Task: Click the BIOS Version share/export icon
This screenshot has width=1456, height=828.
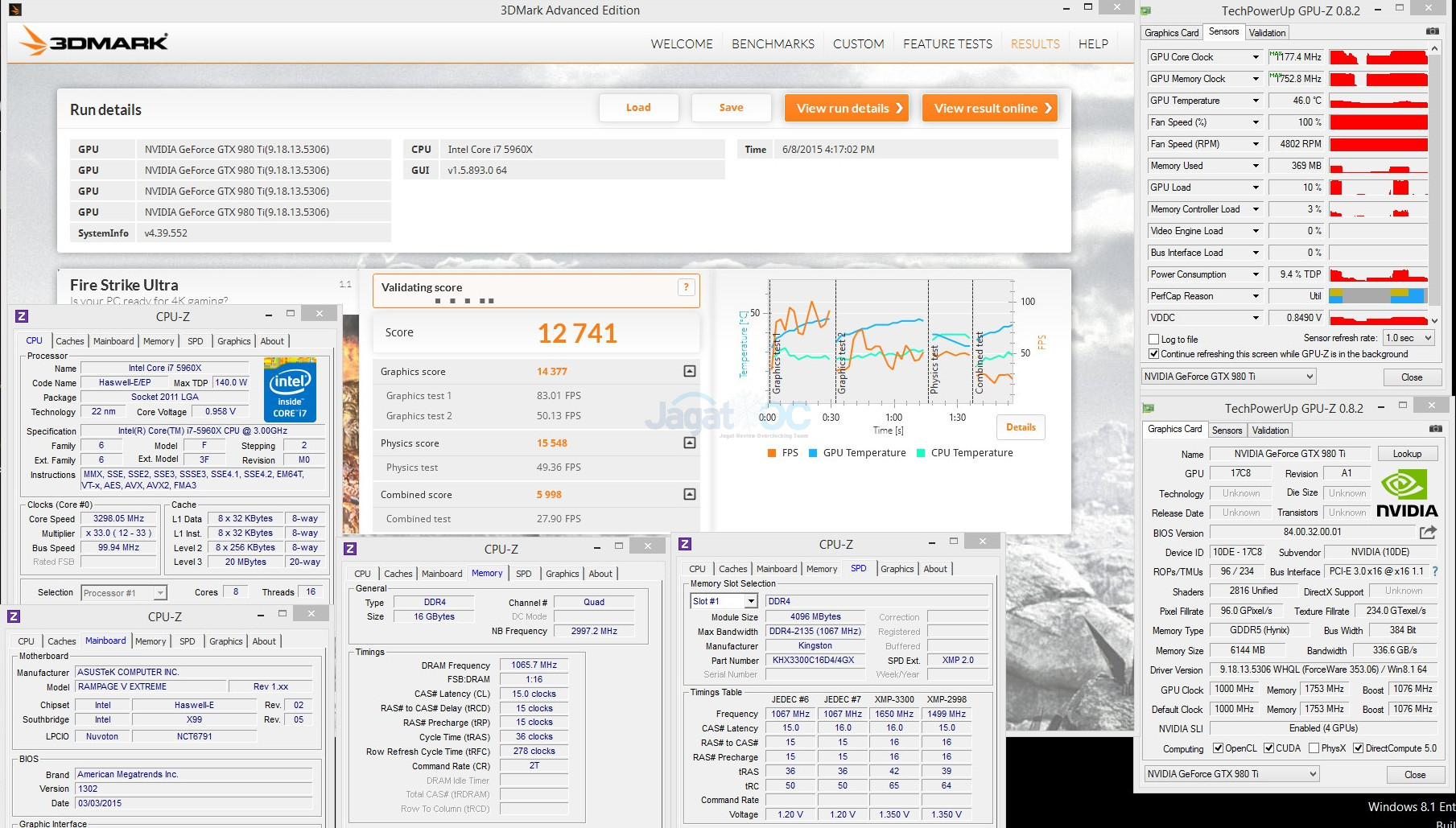Action: pos(1428,532)
